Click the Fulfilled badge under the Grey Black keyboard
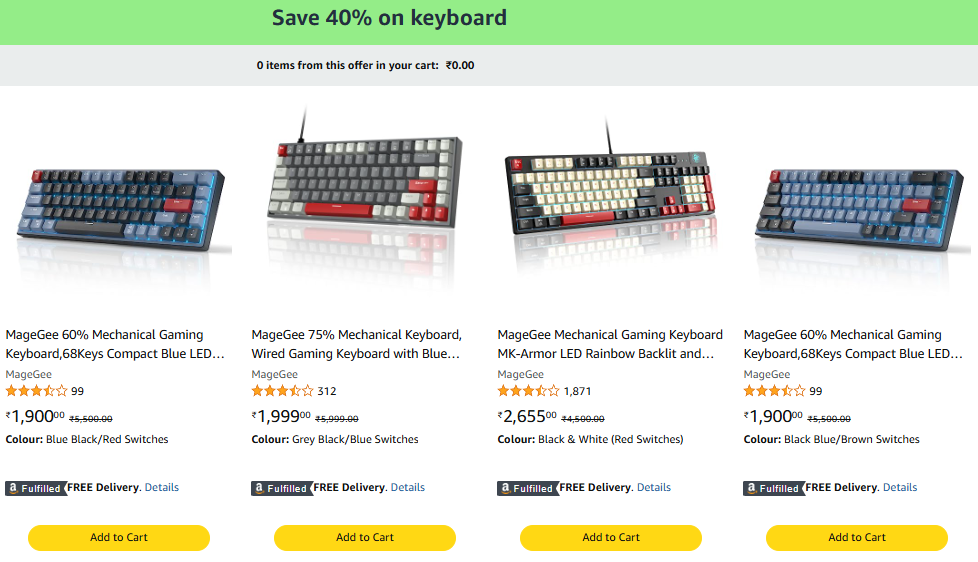Viewport: 978px width, 562px height. coord(280,488)
